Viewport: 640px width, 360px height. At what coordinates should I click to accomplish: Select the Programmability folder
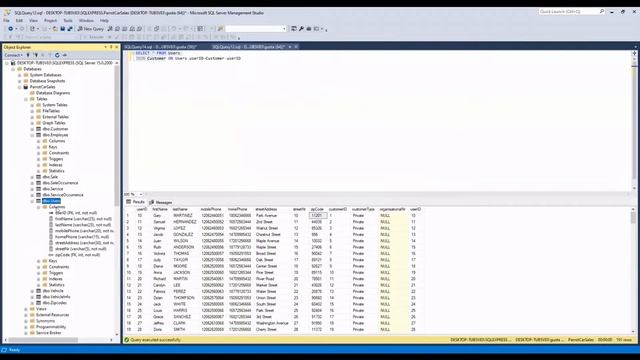(51, 327)
